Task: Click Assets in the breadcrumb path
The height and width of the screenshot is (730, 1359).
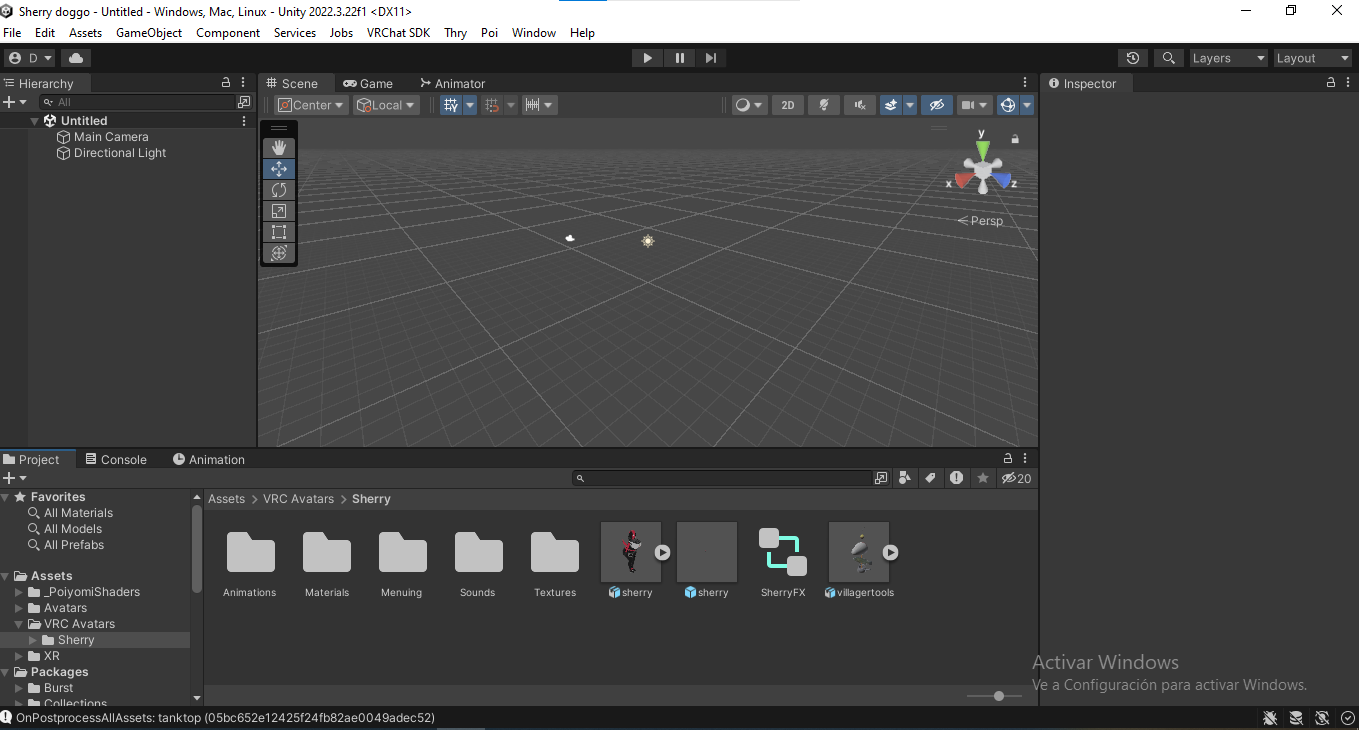Action: pyautogui.click(x=226, y=499)
